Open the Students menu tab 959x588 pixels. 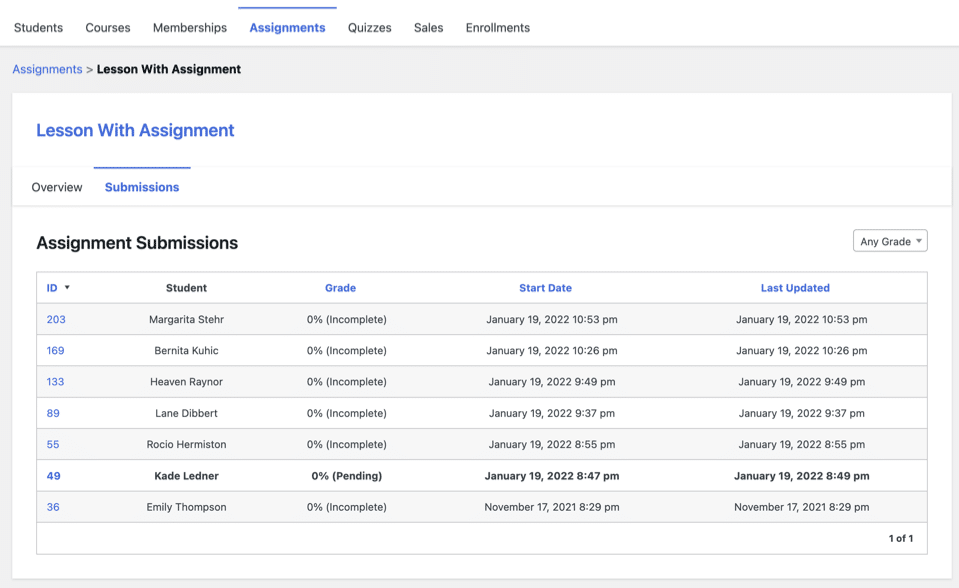(x=38, y=28)
